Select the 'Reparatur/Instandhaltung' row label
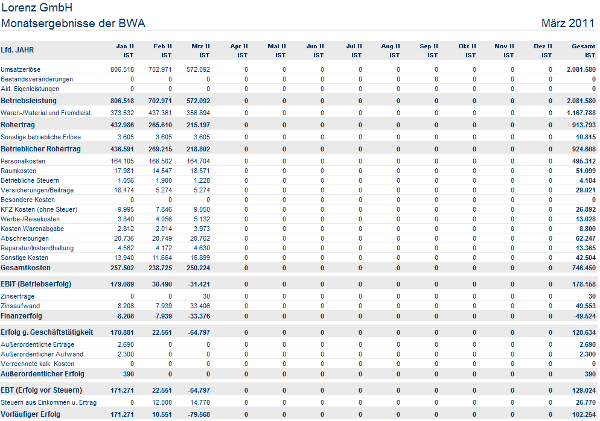Screen dimensions: 600x421 pyautogui.click(x=37, y=248)
